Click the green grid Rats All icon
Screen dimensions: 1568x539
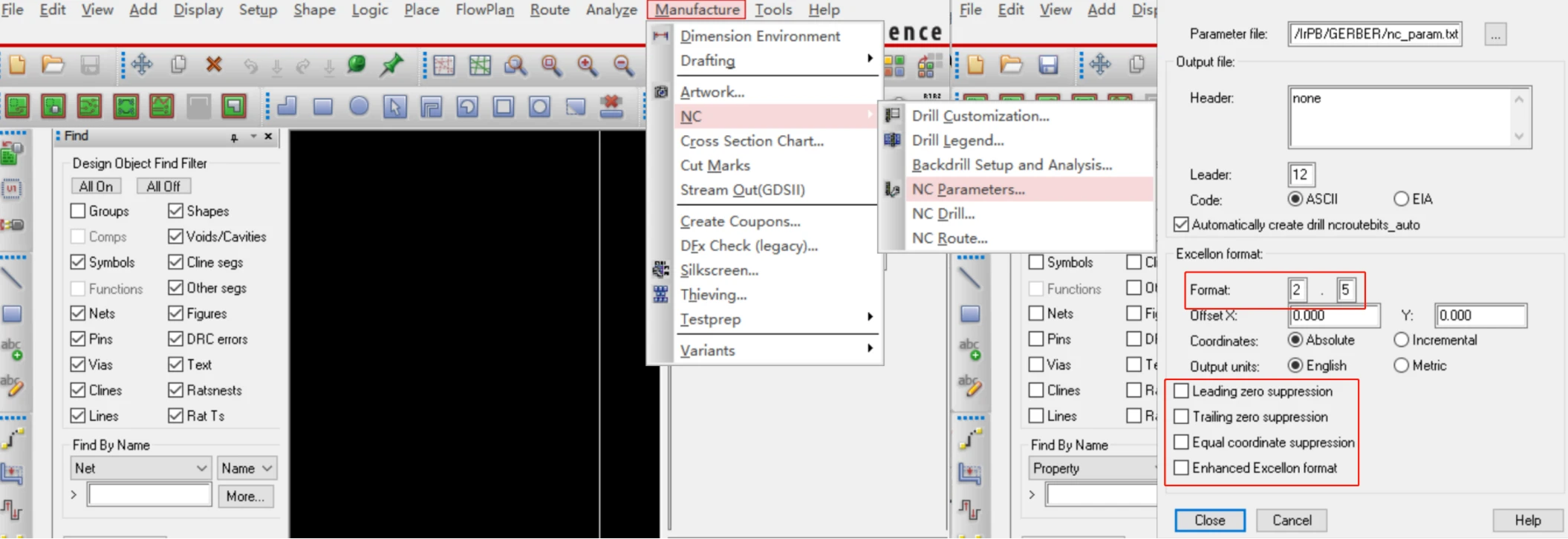pyautogui.click(x=480, y=66)
